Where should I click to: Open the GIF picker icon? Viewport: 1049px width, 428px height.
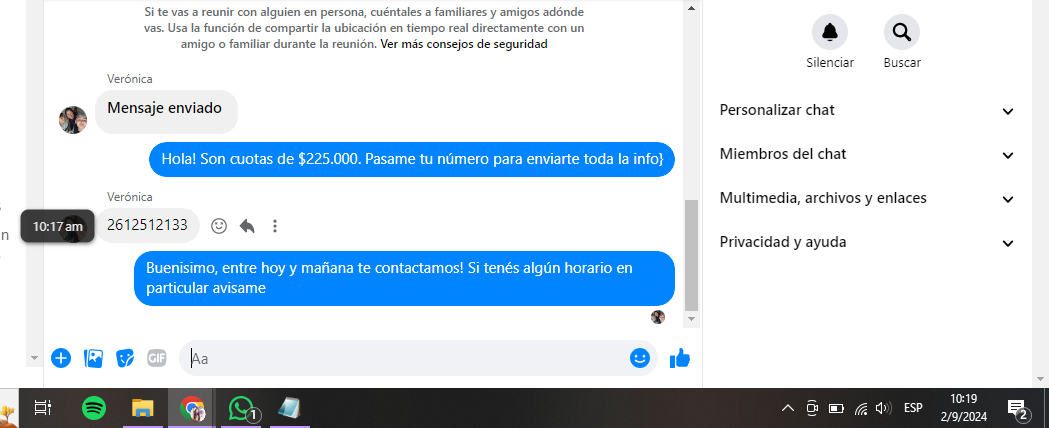(x=157, y=358)
